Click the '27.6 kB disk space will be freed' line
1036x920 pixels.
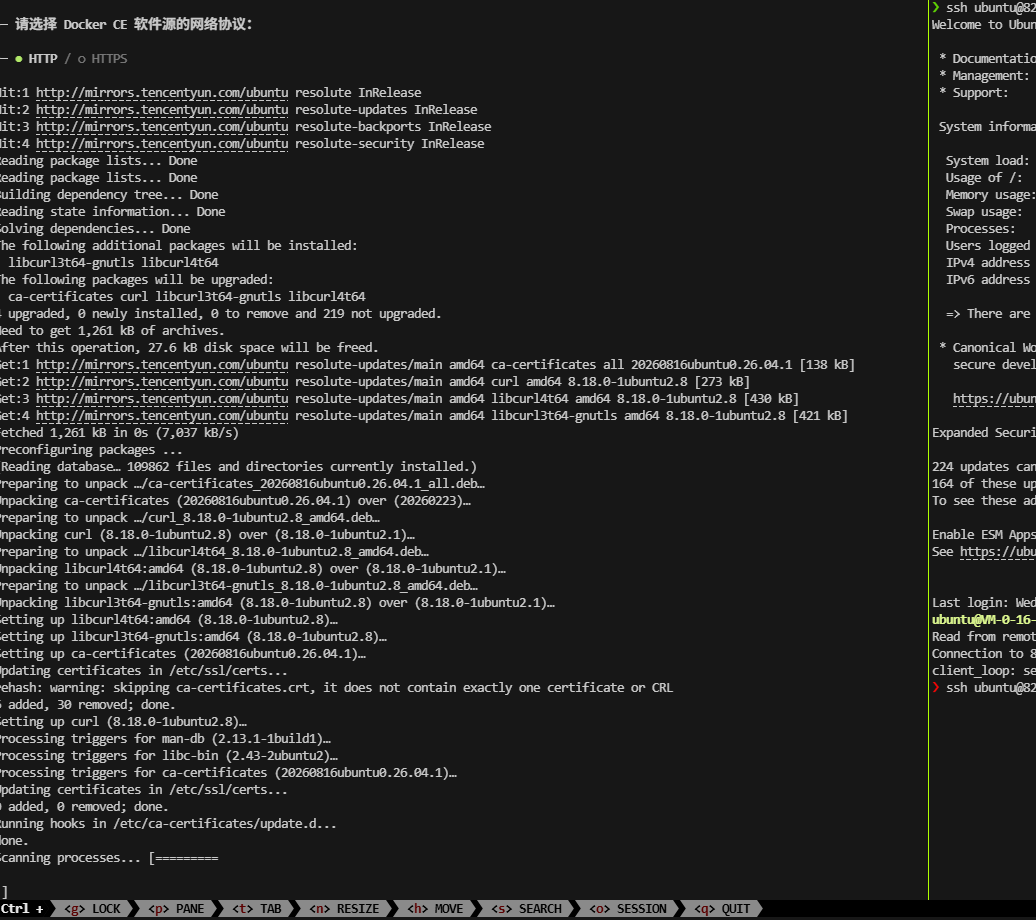coord(189,348)
